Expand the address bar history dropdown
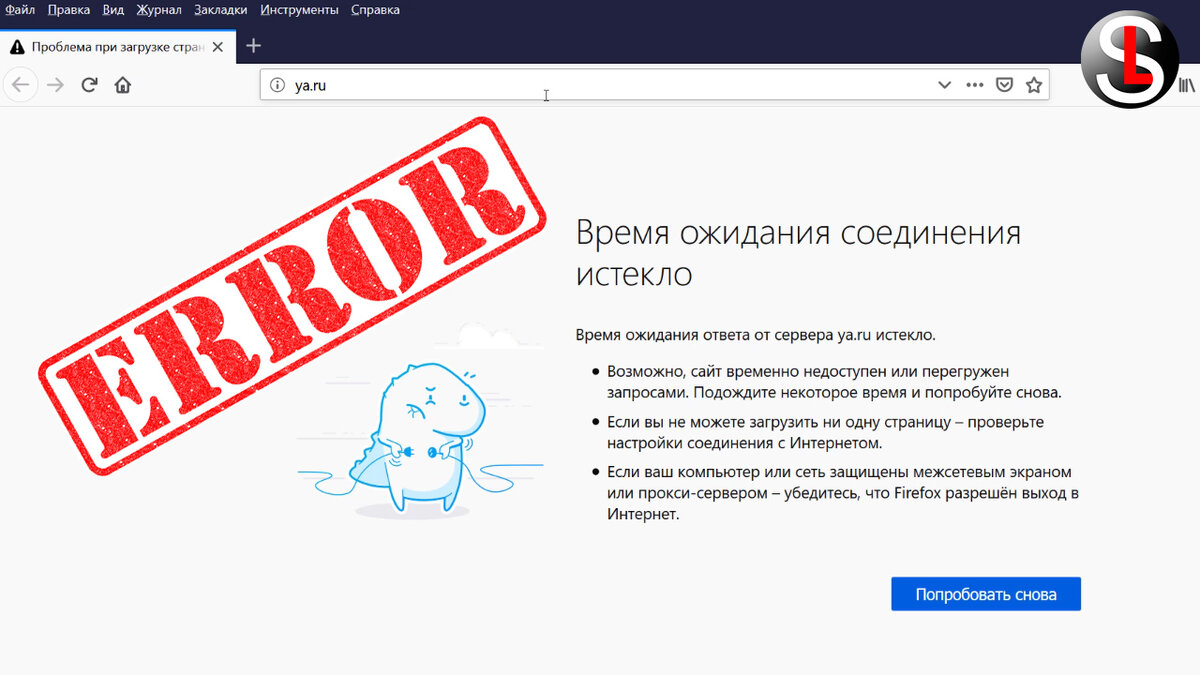Viewport: 1200px width, 675px height. point(944,85)
